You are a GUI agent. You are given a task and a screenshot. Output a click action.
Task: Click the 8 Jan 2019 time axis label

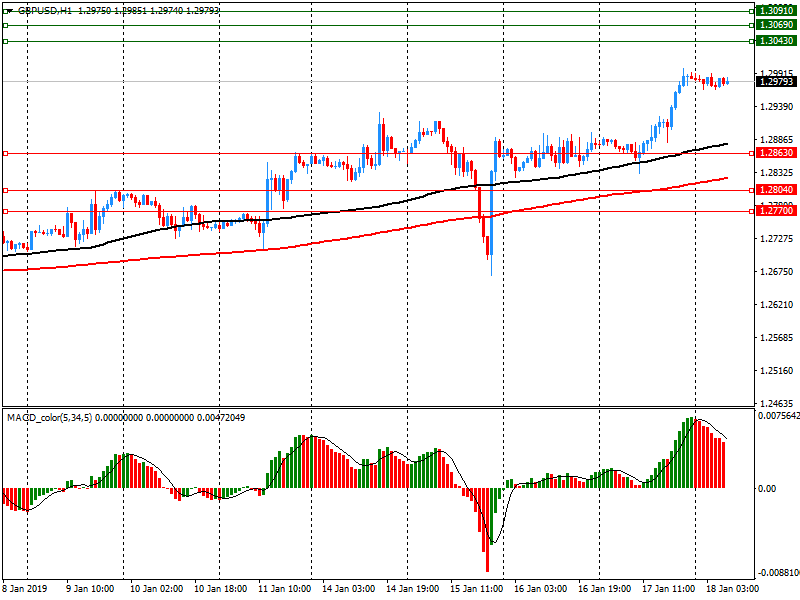pyautogui.click(x=24, y=589)
